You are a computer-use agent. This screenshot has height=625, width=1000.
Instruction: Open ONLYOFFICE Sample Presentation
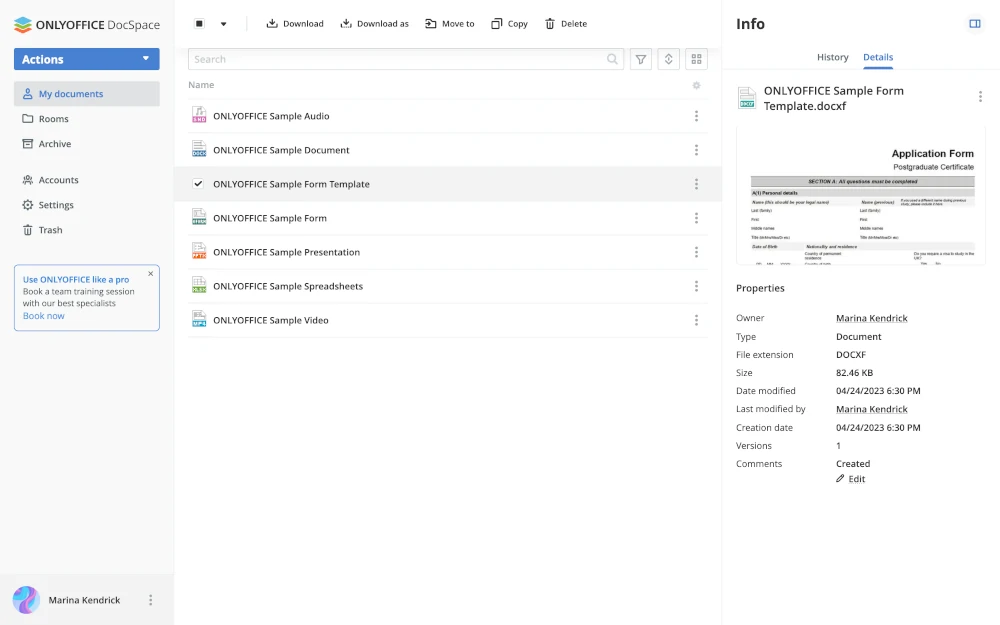click(286, 252)
